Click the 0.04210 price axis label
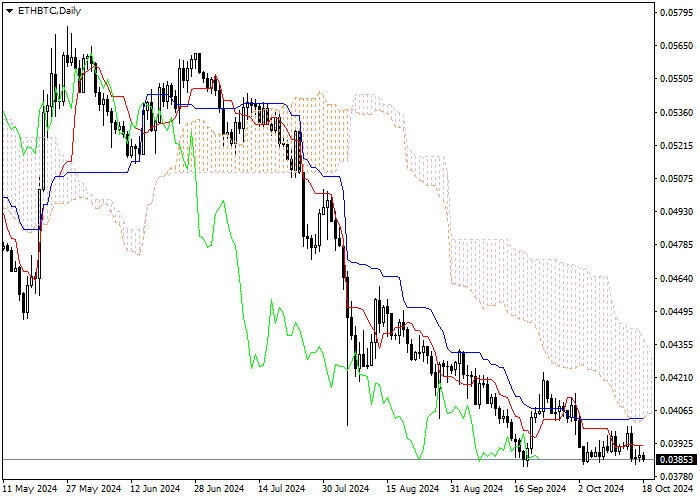Screen dimensions: 700x500 point(676,378)
